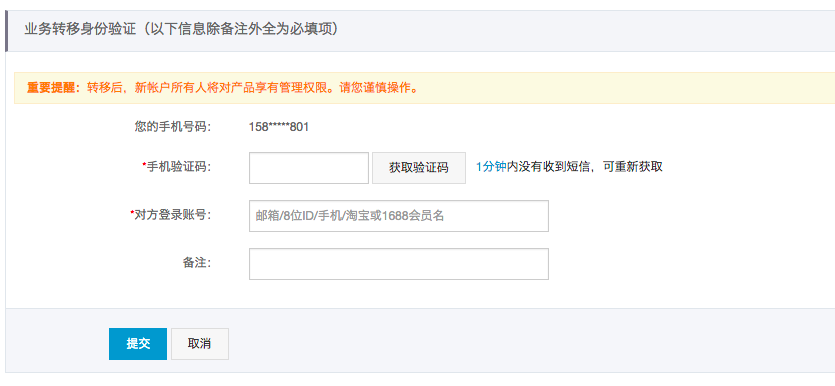Viewport: 835px width, 386px height.
Task: Click the 您的手机号码 label
Action: click(173, 127)
